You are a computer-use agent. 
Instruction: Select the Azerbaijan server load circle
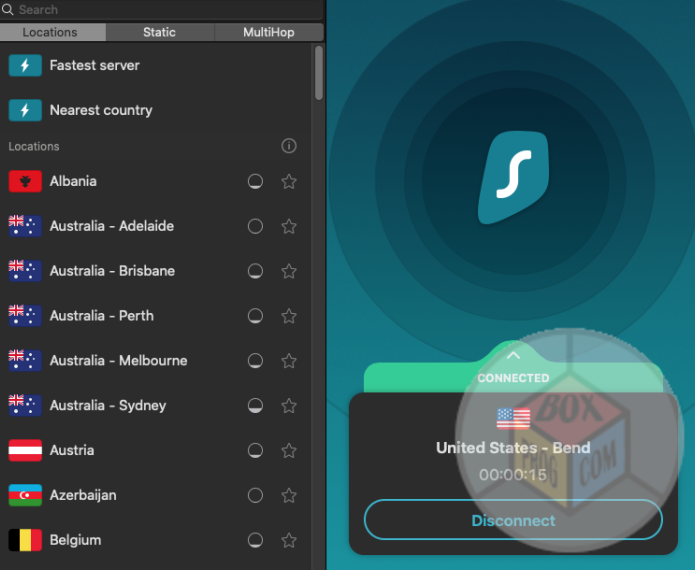tap(255, 496)
